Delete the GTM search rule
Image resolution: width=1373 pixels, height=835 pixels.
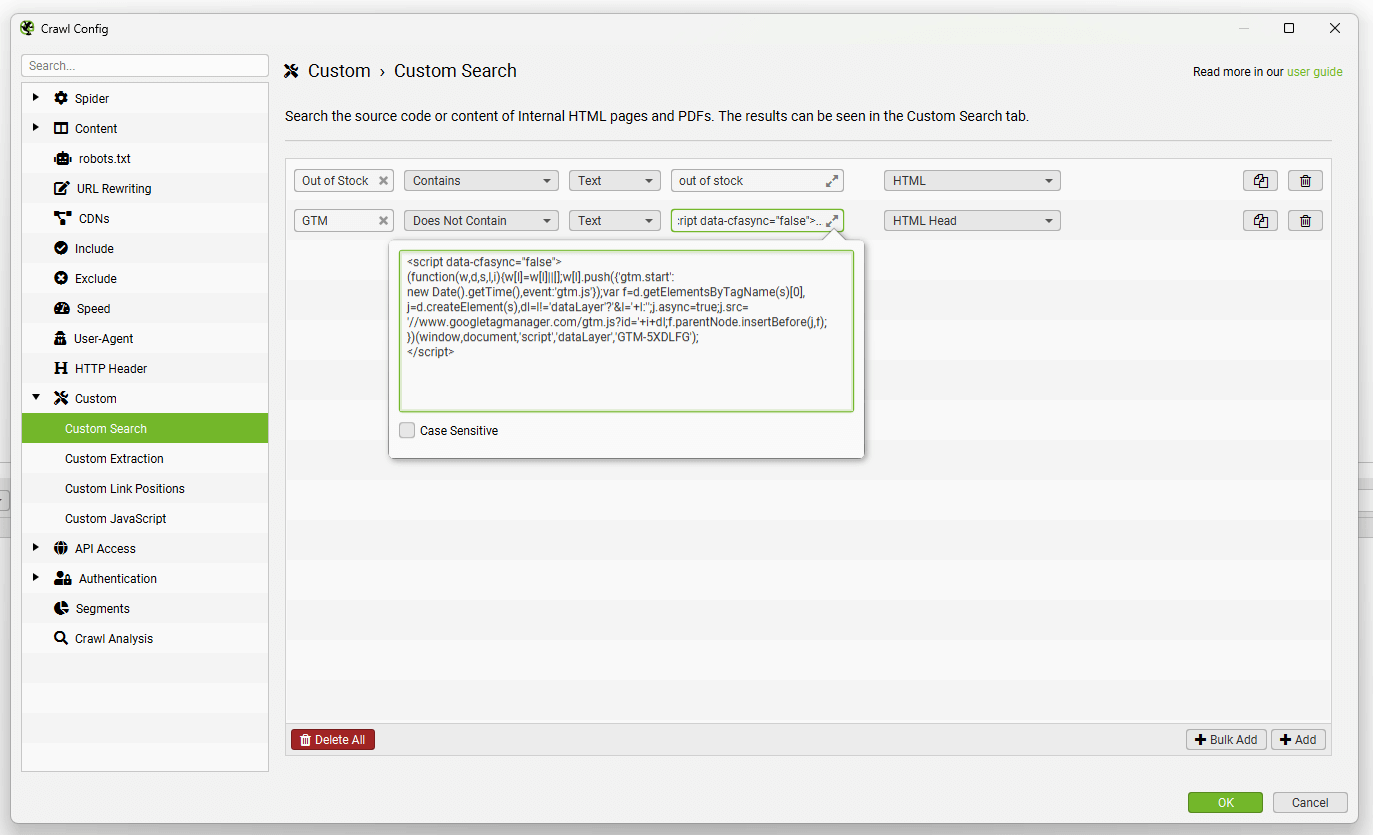tap(1305, 220)
